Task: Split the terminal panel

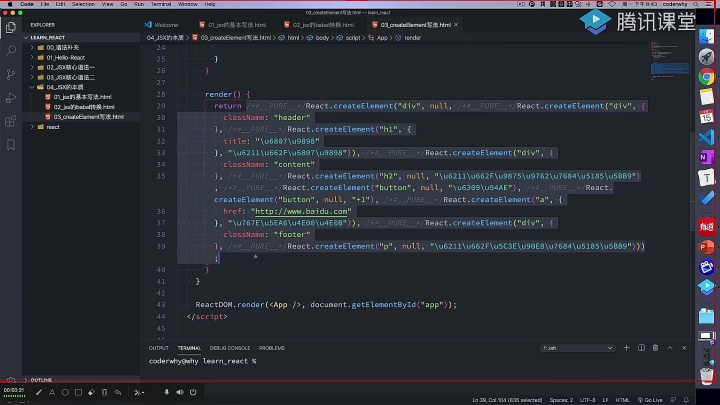Action: tap(641, 348)
